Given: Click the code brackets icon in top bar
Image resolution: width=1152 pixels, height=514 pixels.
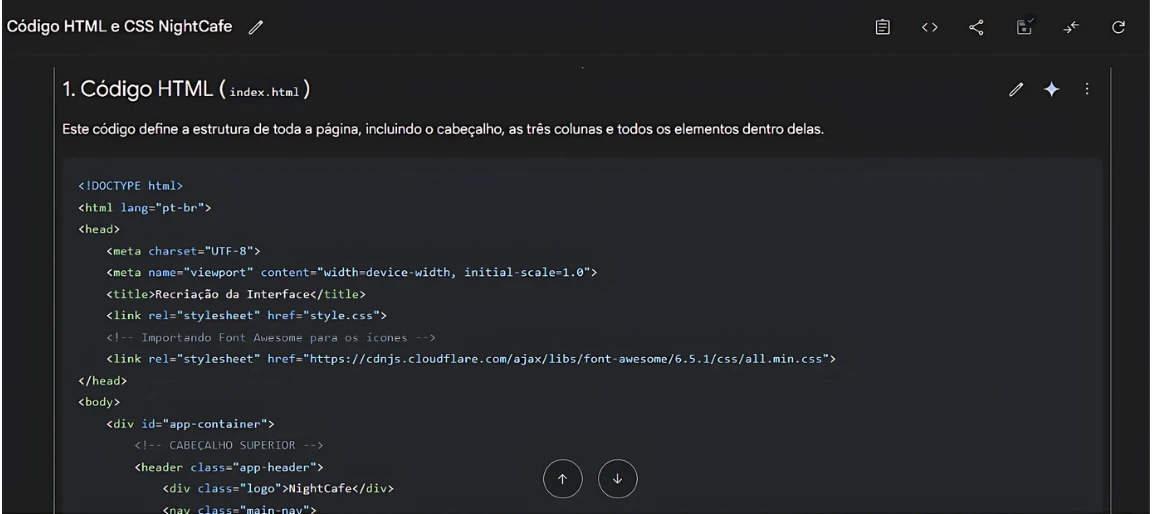Looking at the screenshot, I should pyautogui.click(x=929, y=26).
